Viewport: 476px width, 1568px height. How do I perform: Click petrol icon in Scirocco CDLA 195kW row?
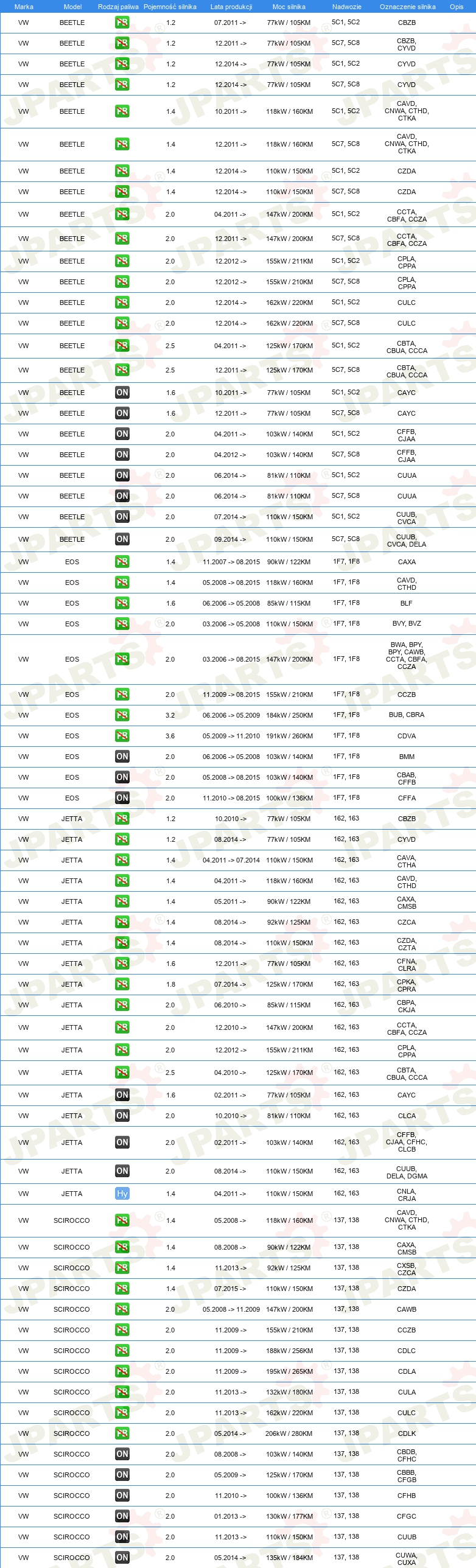click(122, 1371)
